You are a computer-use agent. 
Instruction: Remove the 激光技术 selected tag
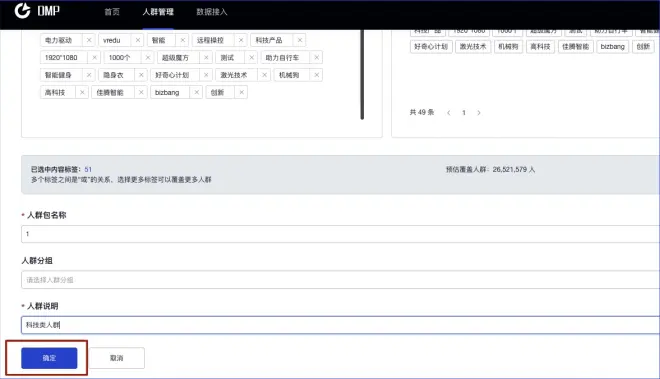(264, 75)
